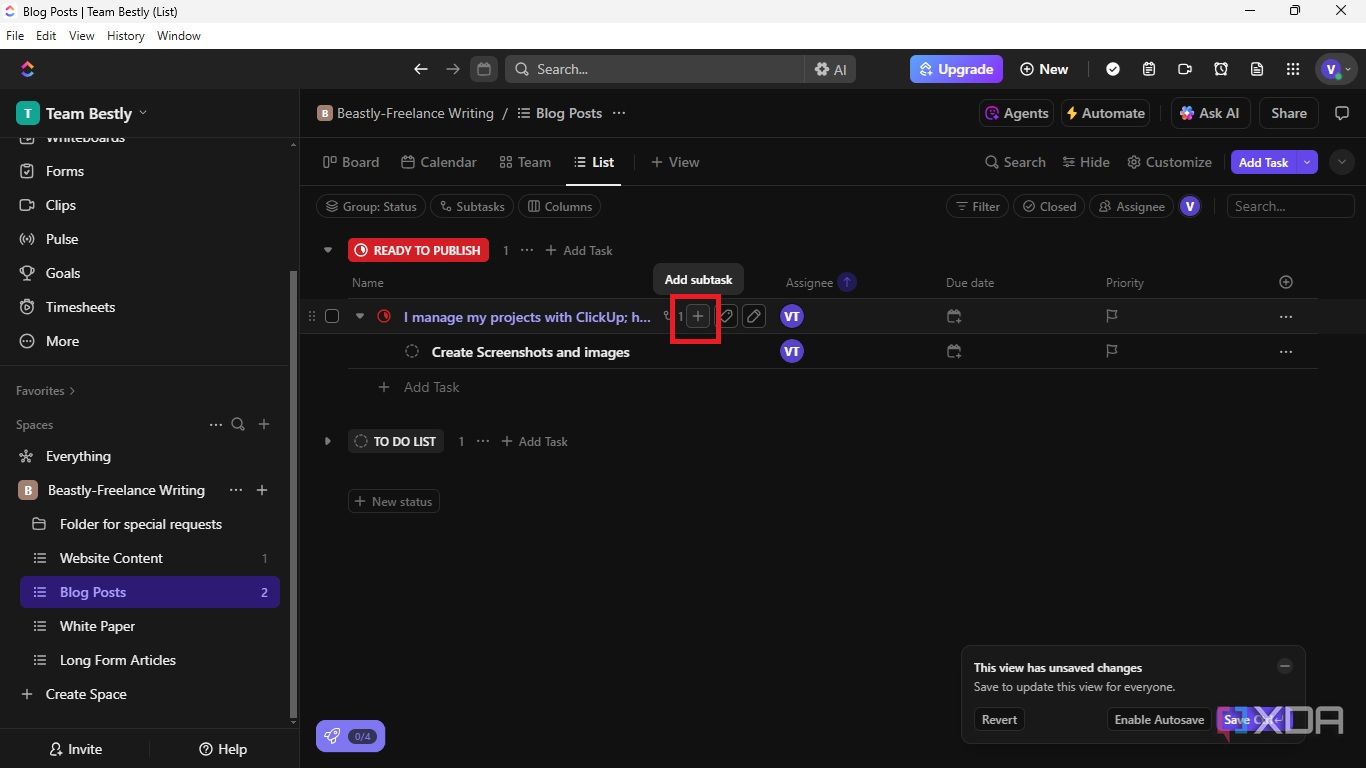1366x768 pixels.
Task: Click the Share button
Action: click(x=1288, y=113)
